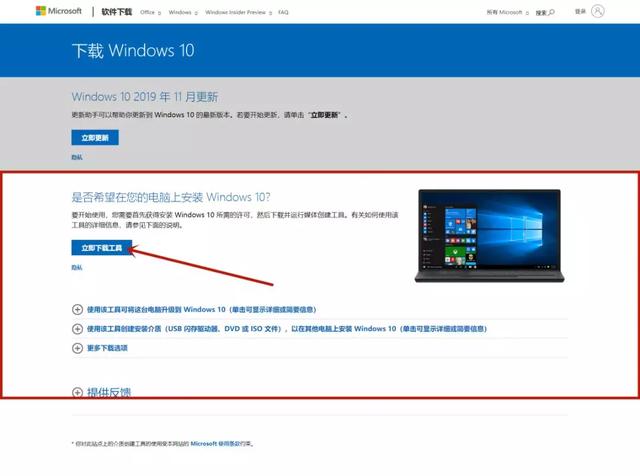Click the 立即更新 button

[x=95, y=138]
